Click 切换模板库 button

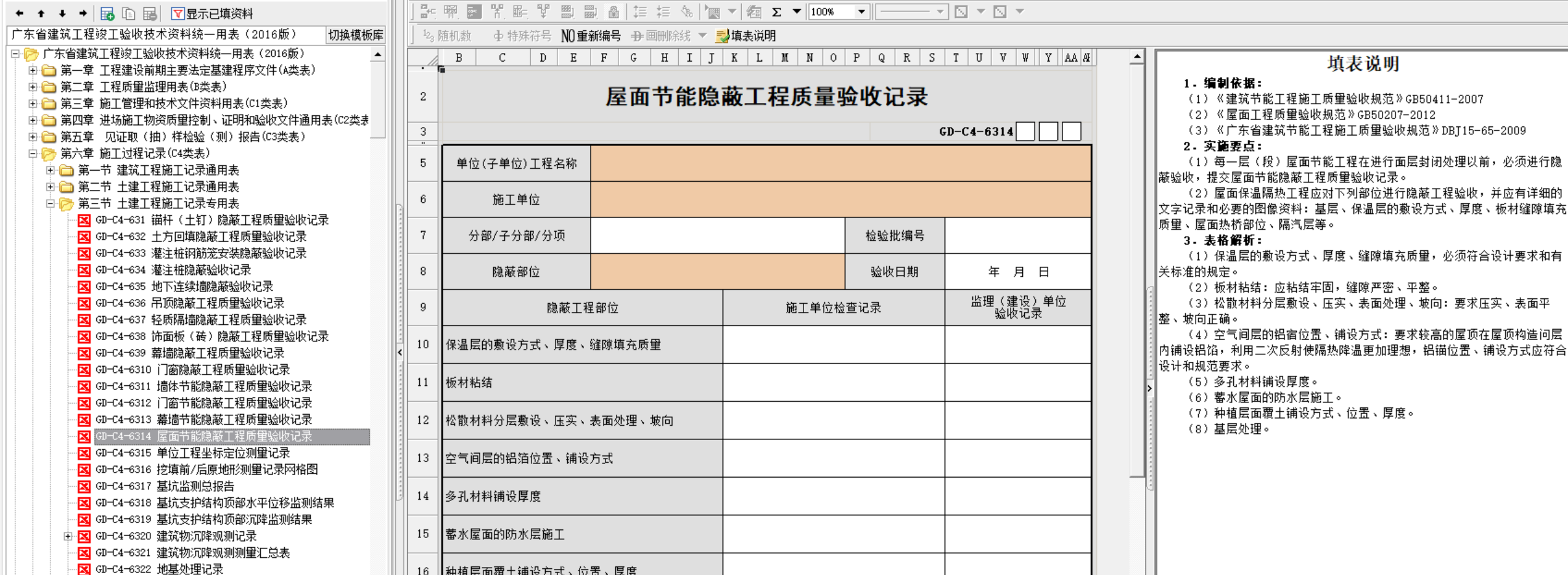coord(355,35)
